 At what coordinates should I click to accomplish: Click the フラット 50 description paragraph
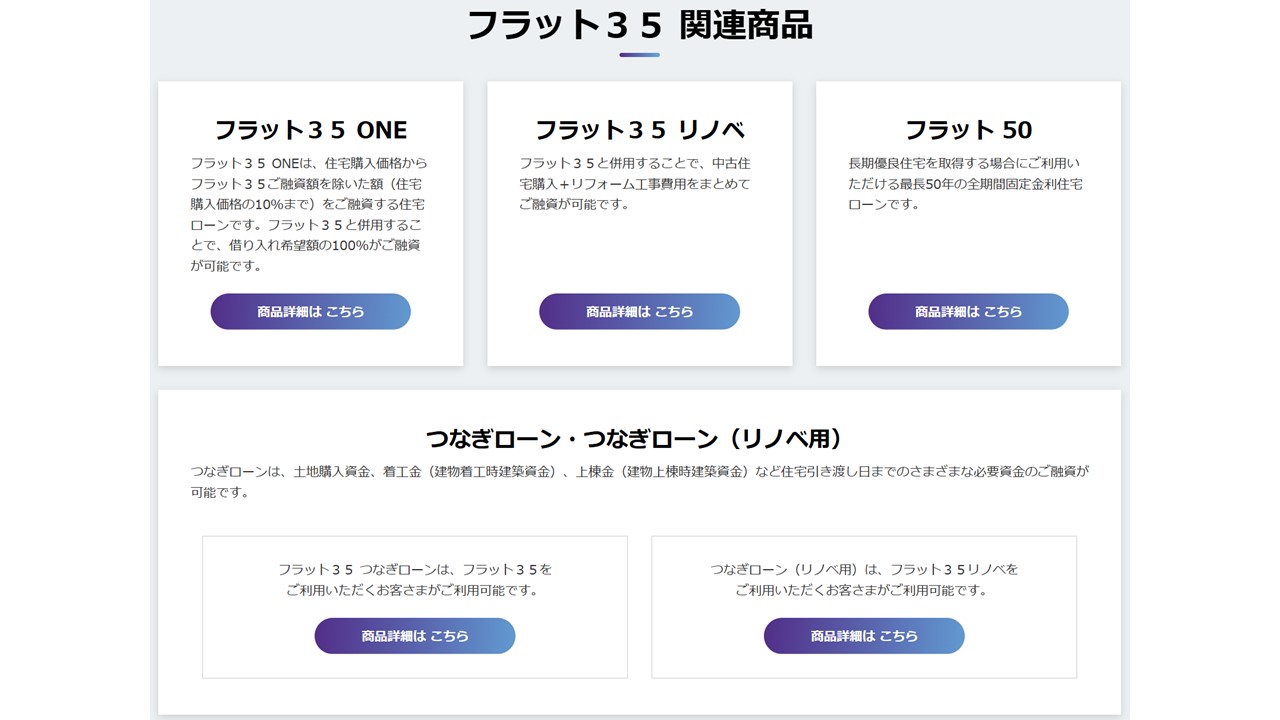964,183
